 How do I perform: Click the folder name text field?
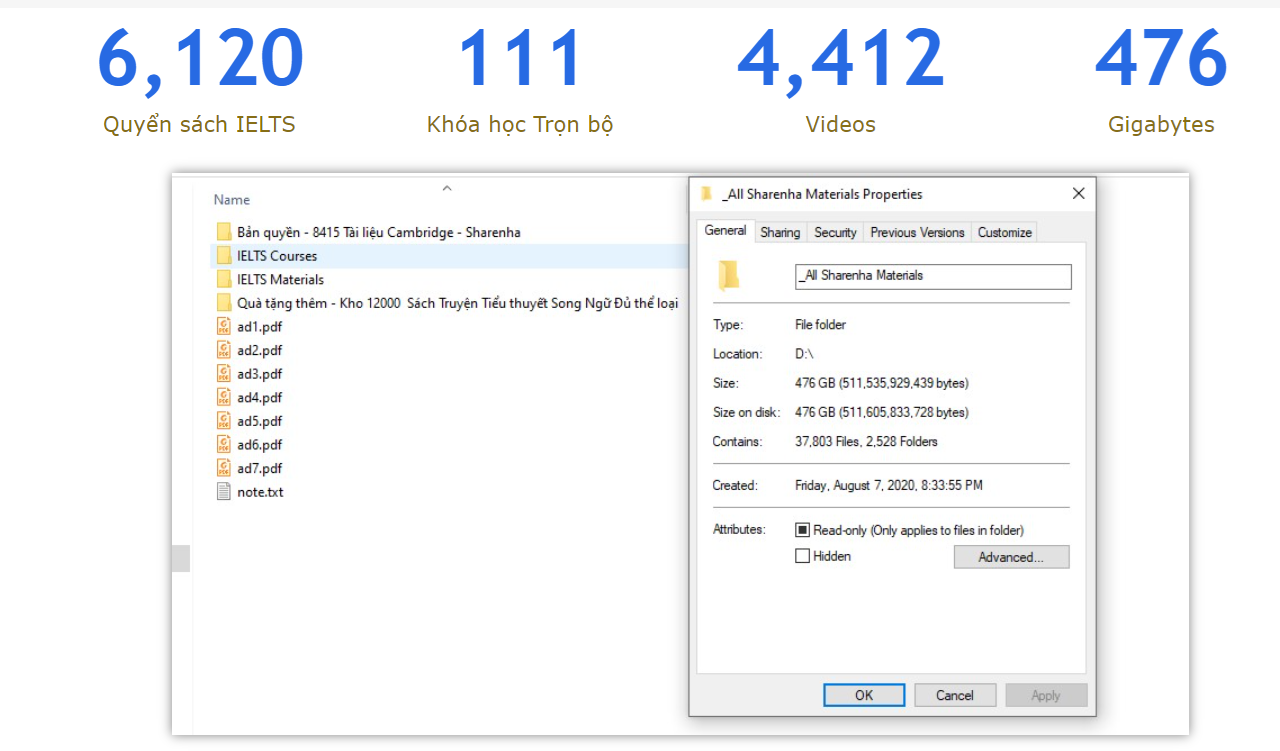point(932,276)
